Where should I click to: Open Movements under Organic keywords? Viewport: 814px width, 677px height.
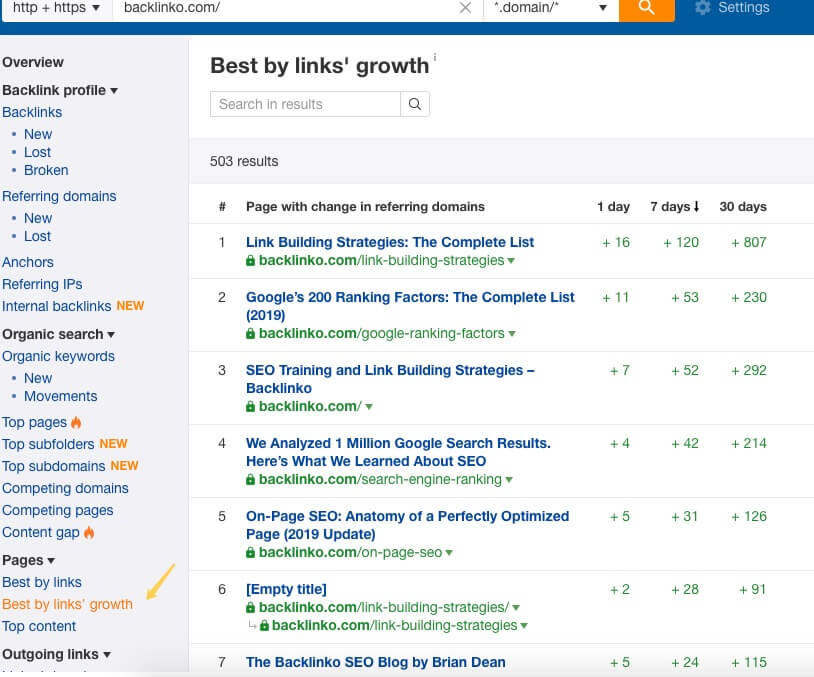point(61,396)
